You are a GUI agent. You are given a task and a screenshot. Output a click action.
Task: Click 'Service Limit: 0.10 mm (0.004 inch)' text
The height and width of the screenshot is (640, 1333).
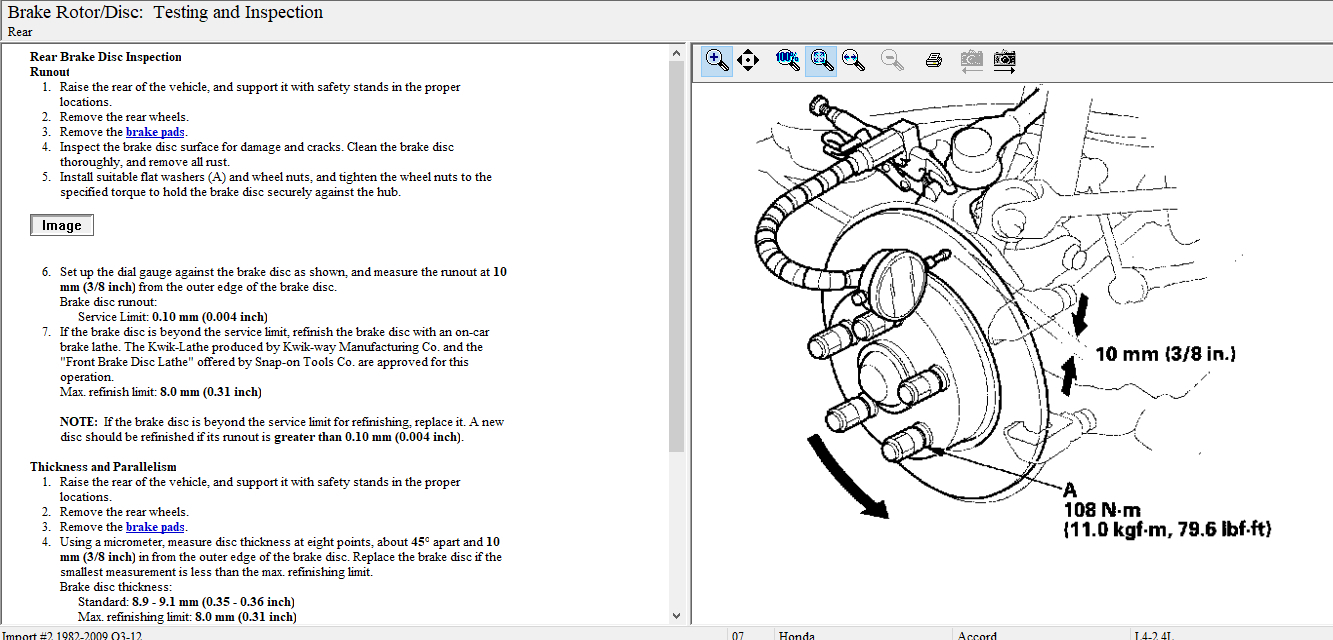(172, 317)
